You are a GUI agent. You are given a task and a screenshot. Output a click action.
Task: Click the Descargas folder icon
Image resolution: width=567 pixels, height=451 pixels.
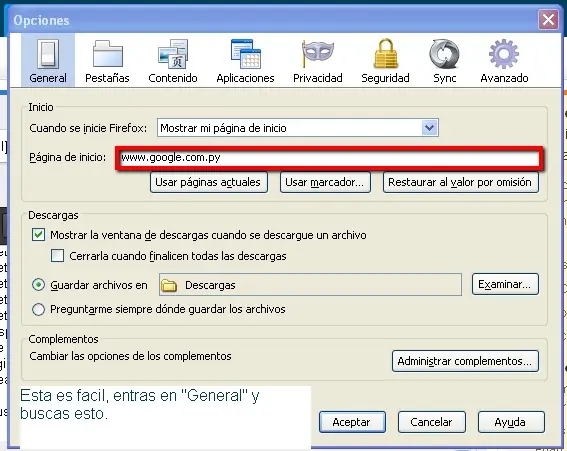tap(169, 285)
